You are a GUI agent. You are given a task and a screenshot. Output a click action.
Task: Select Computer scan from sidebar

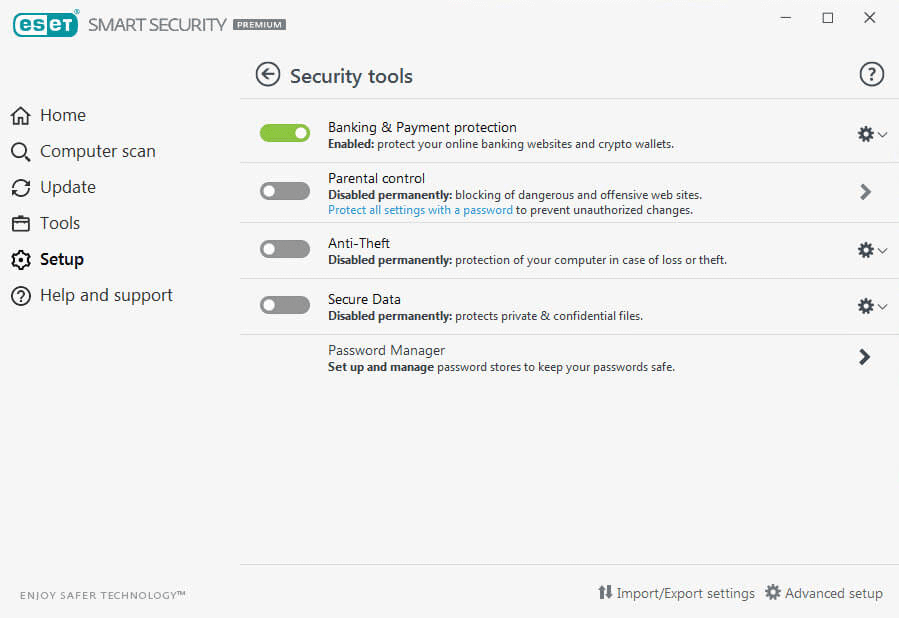tap(97, 151)
